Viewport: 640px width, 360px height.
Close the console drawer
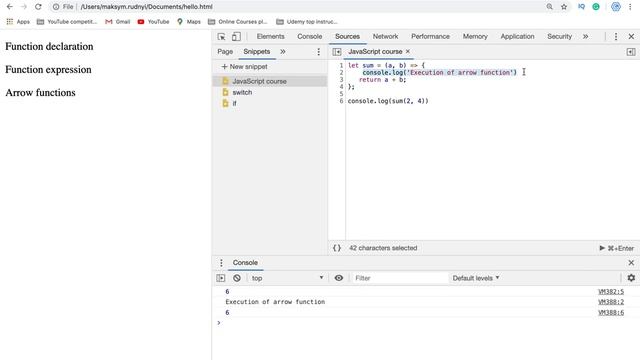pyautogui.click(x=631, y=263)
